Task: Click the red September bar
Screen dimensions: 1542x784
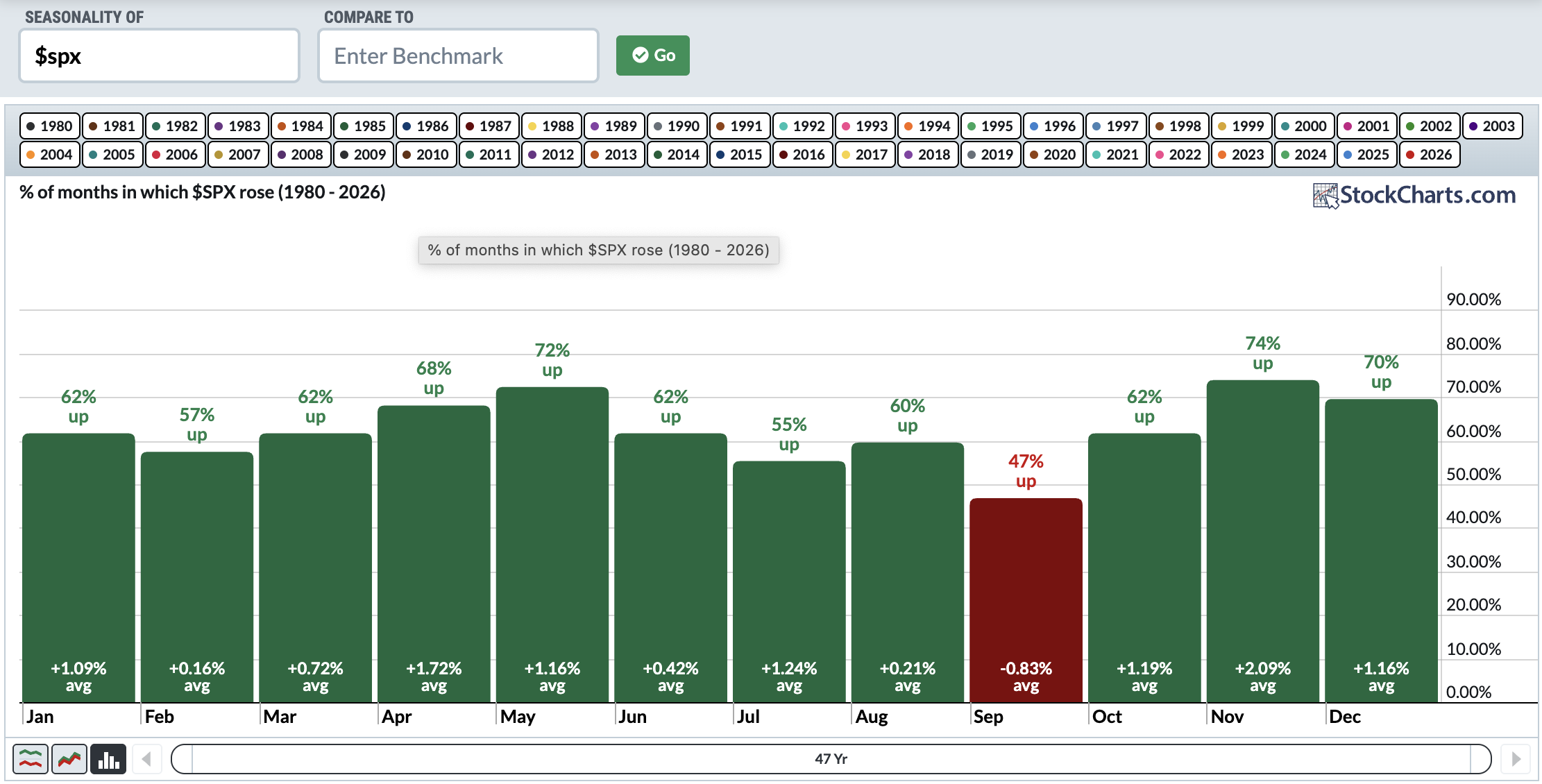Action: pos(1026,600)
